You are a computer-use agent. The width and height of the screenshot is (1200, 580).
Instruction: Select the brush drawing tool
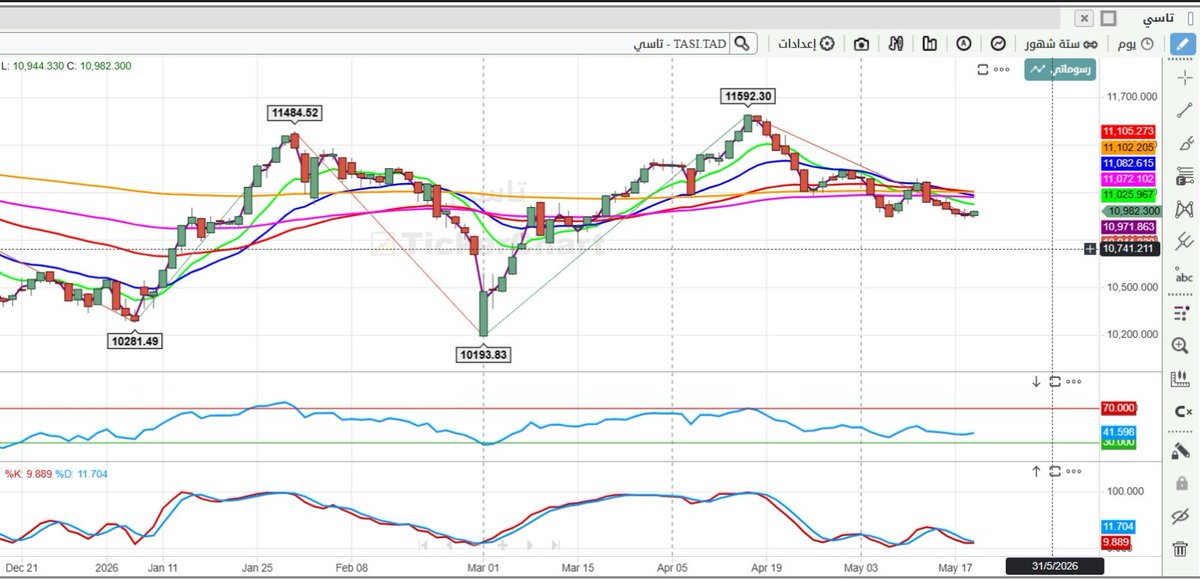(x=1185, y=143)
